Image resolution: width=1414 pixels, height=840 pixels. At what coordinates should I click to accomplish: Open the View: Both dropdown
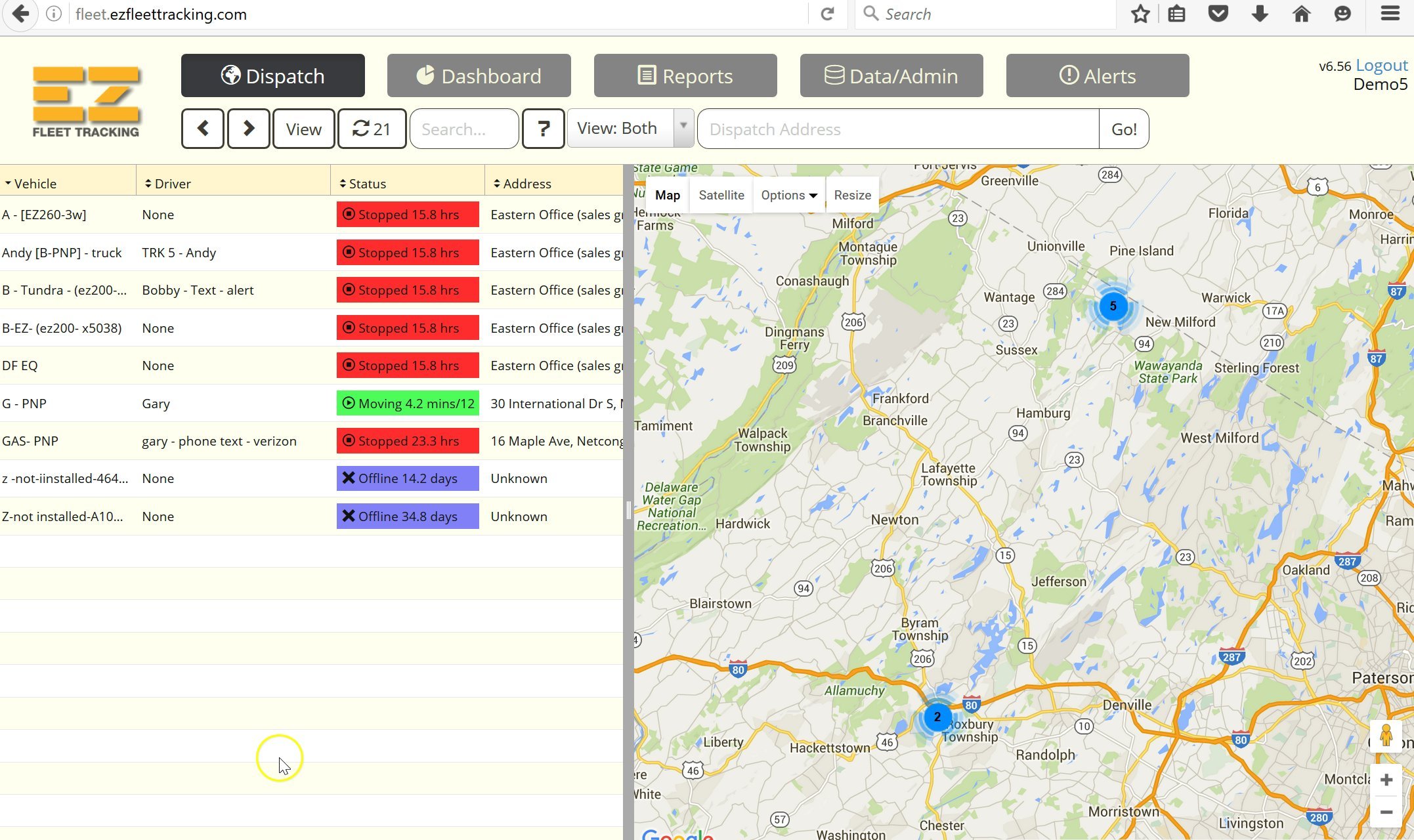630,129
